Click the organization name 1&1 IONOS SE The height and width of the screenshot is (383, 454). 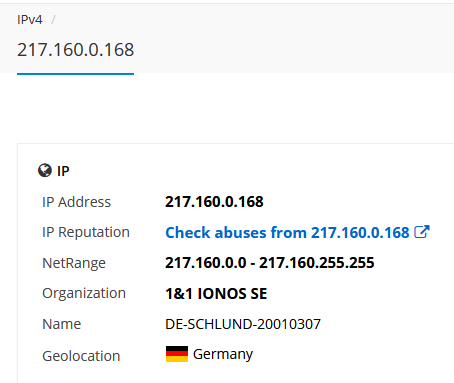[x=216, y=294]
